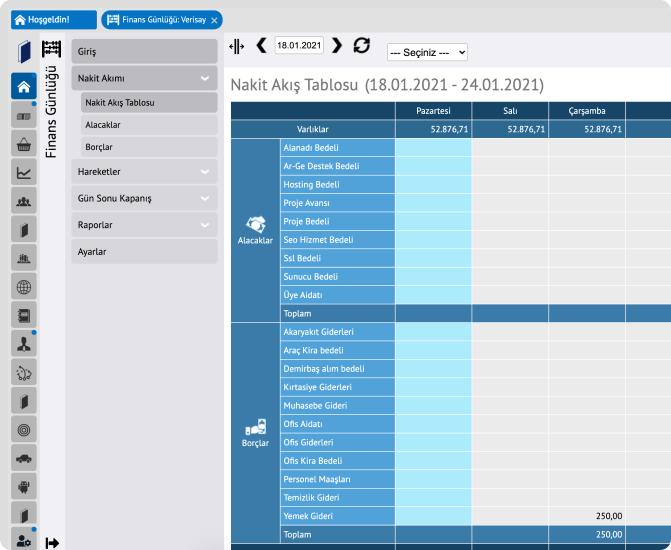Click the Proje Avansı row label

pos(337,203)
